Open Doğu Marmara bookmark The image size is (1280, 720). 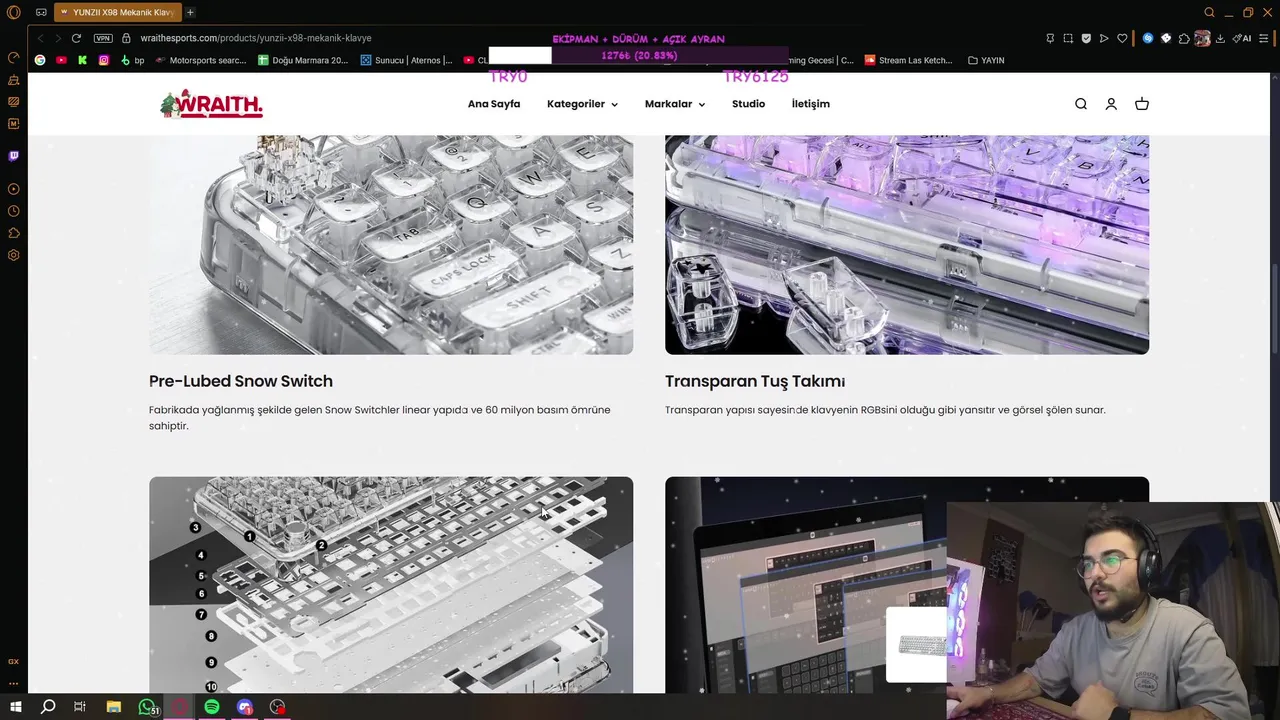(304, 60)
